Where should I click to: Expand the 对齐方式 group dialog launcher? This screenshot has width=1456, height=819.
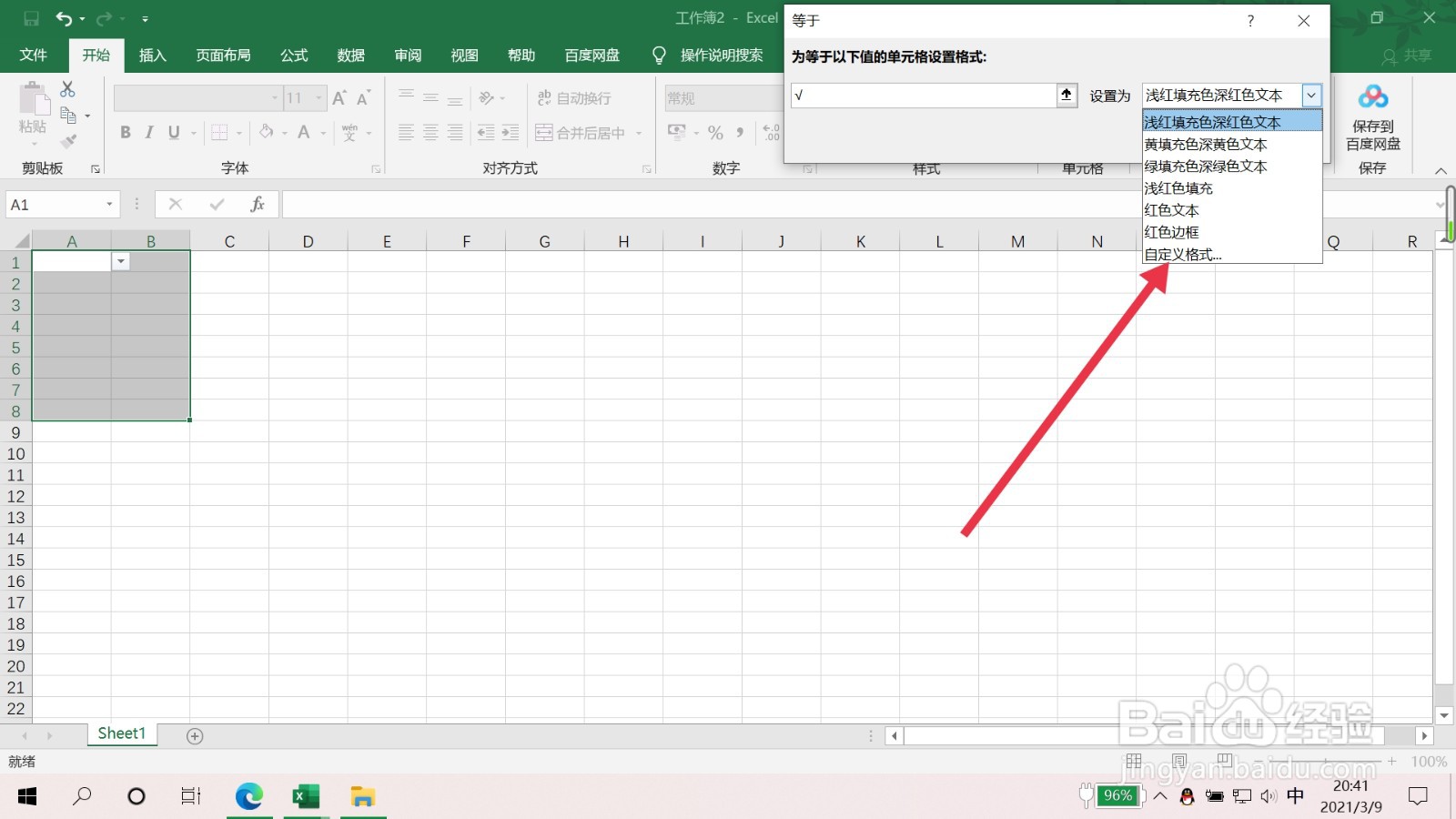click(x=647, y=169)
